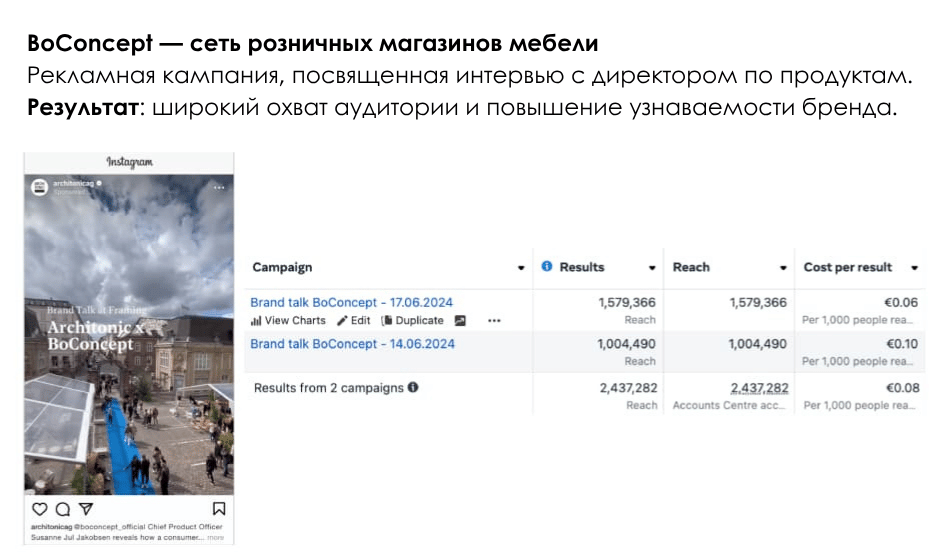Open campaign Brand talk BoConcept - 14.06.2024
Viewport: 940px width, 555px height.
point(352,344)
